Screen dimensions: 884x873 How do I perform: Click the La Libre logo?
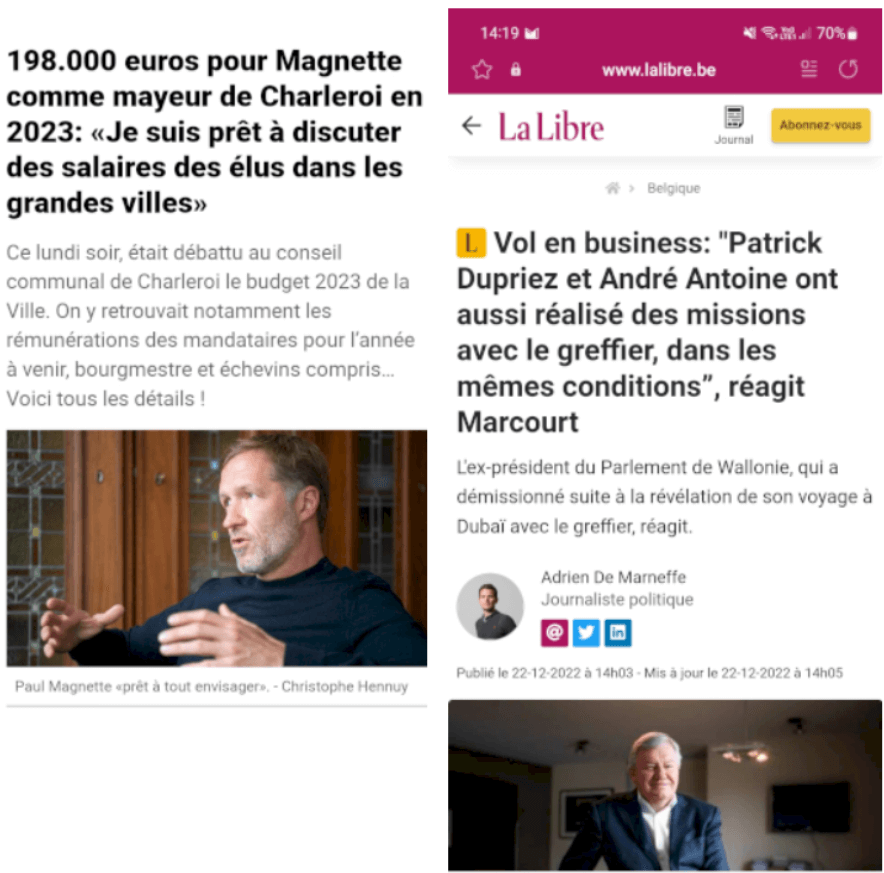pyautogui.click(x=551, y=126)
